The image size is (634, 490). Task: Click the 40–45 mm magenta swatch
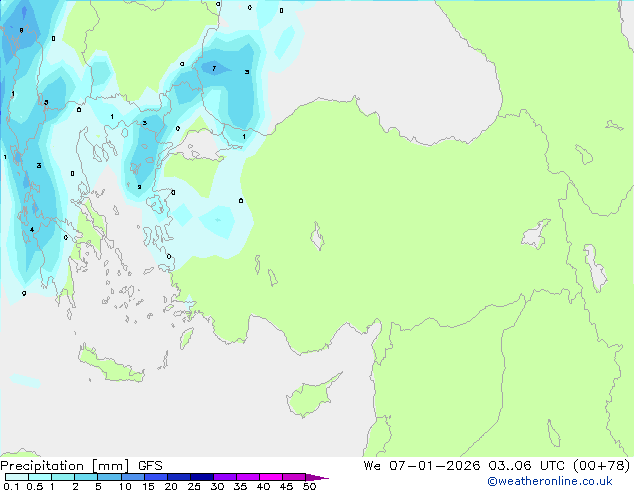pyautogui.click(x=271, y=477)
